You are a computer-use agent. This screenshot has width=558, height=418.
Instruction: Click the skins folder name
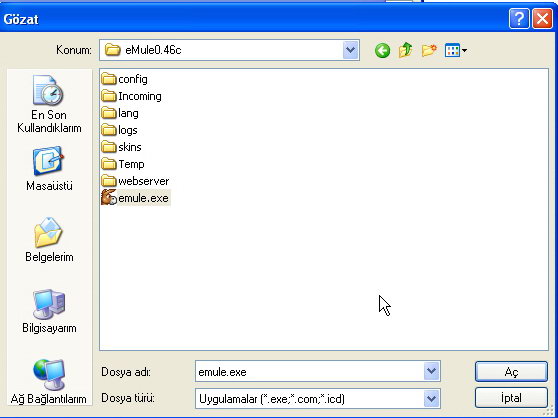(130, 147)
